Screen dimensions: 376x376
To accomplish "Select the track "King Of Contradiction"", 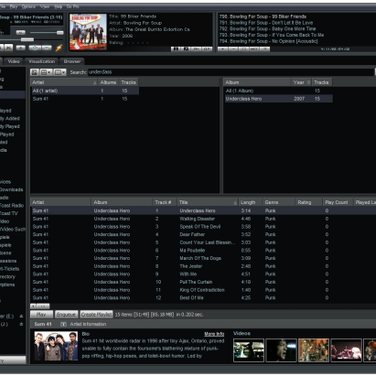I will click(x=203, y=290).
